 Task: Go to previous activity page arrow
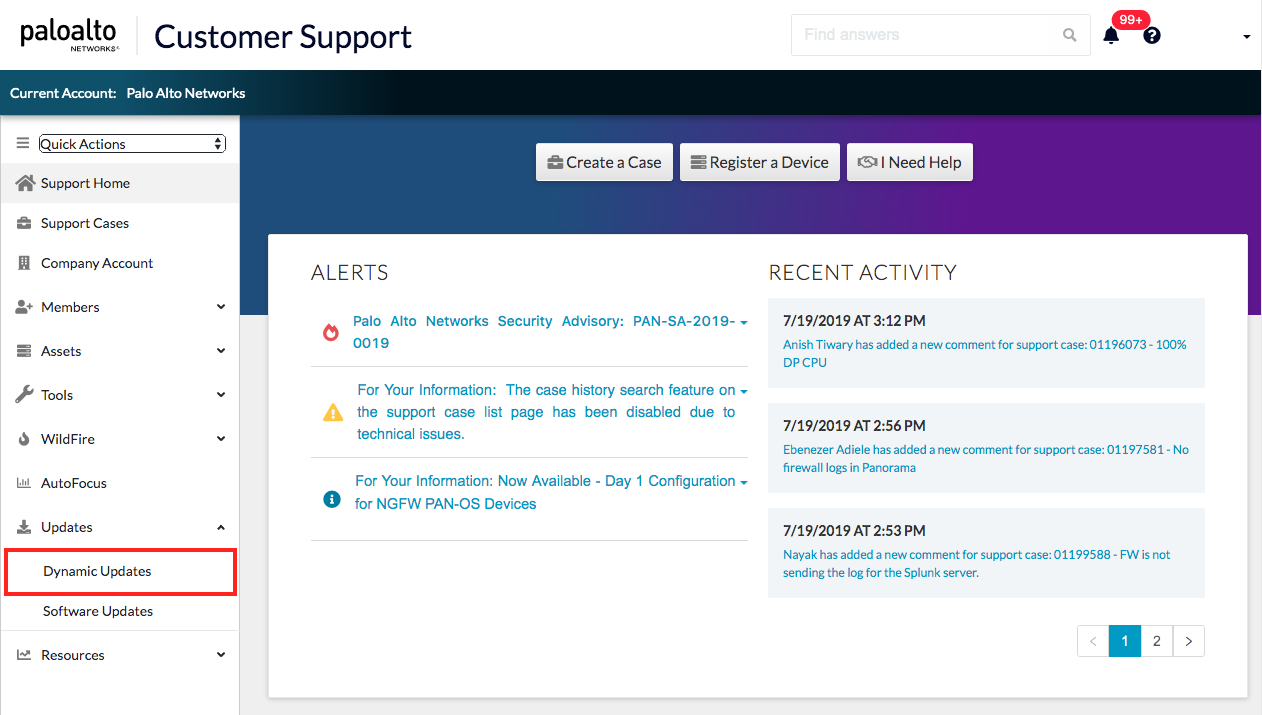click(x=1093, y=641)
